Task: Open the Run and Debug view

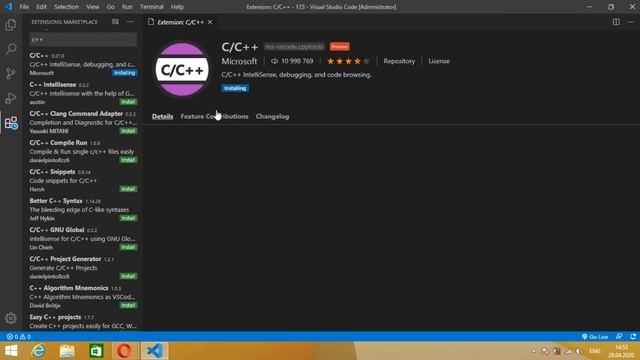Action: point(11,98)
